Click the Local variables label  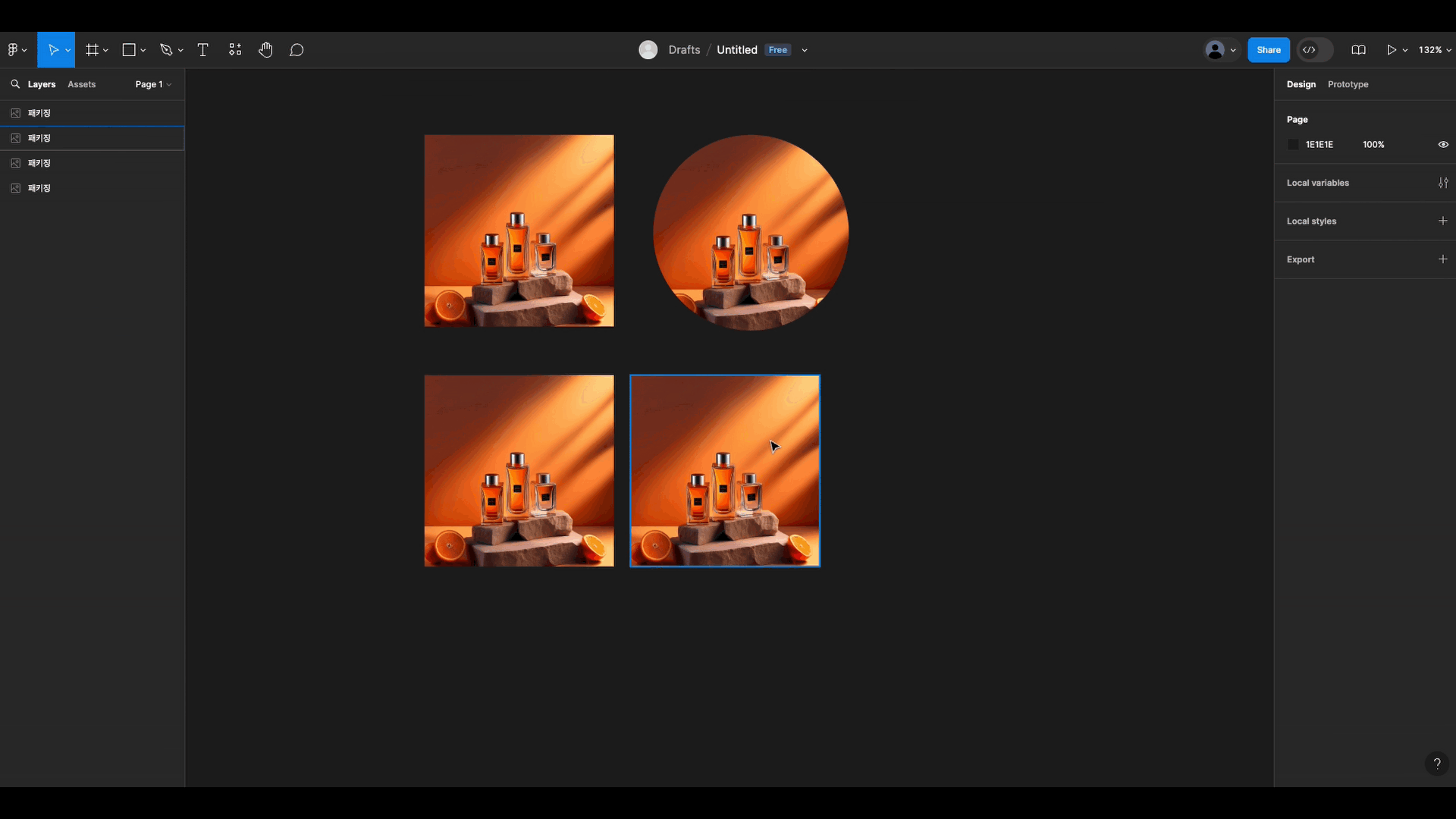(x=1318, y=183)
